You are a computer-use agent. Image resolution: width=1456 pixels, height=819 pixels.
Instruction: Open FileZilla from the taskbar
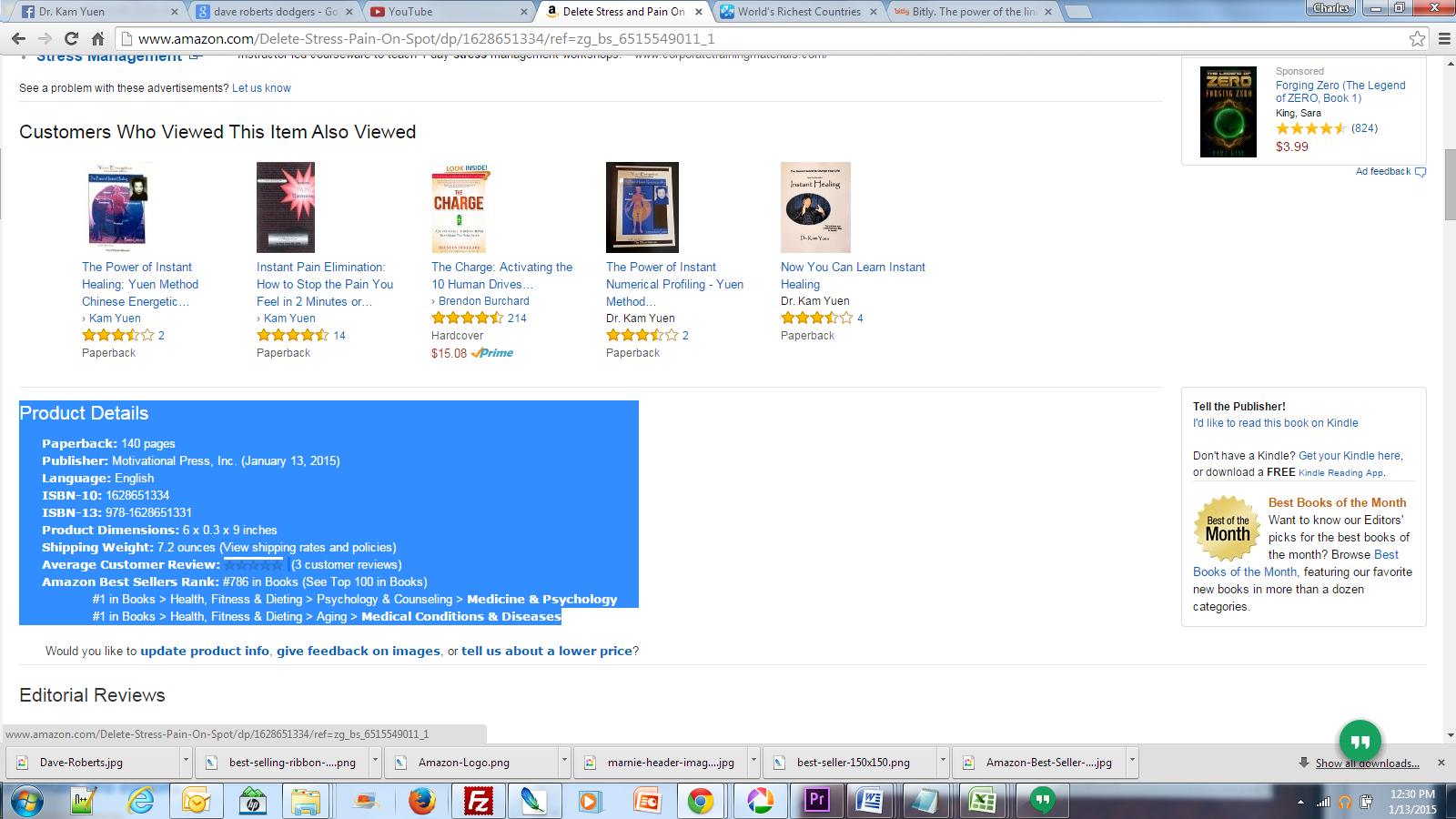[x=478, y=801]
